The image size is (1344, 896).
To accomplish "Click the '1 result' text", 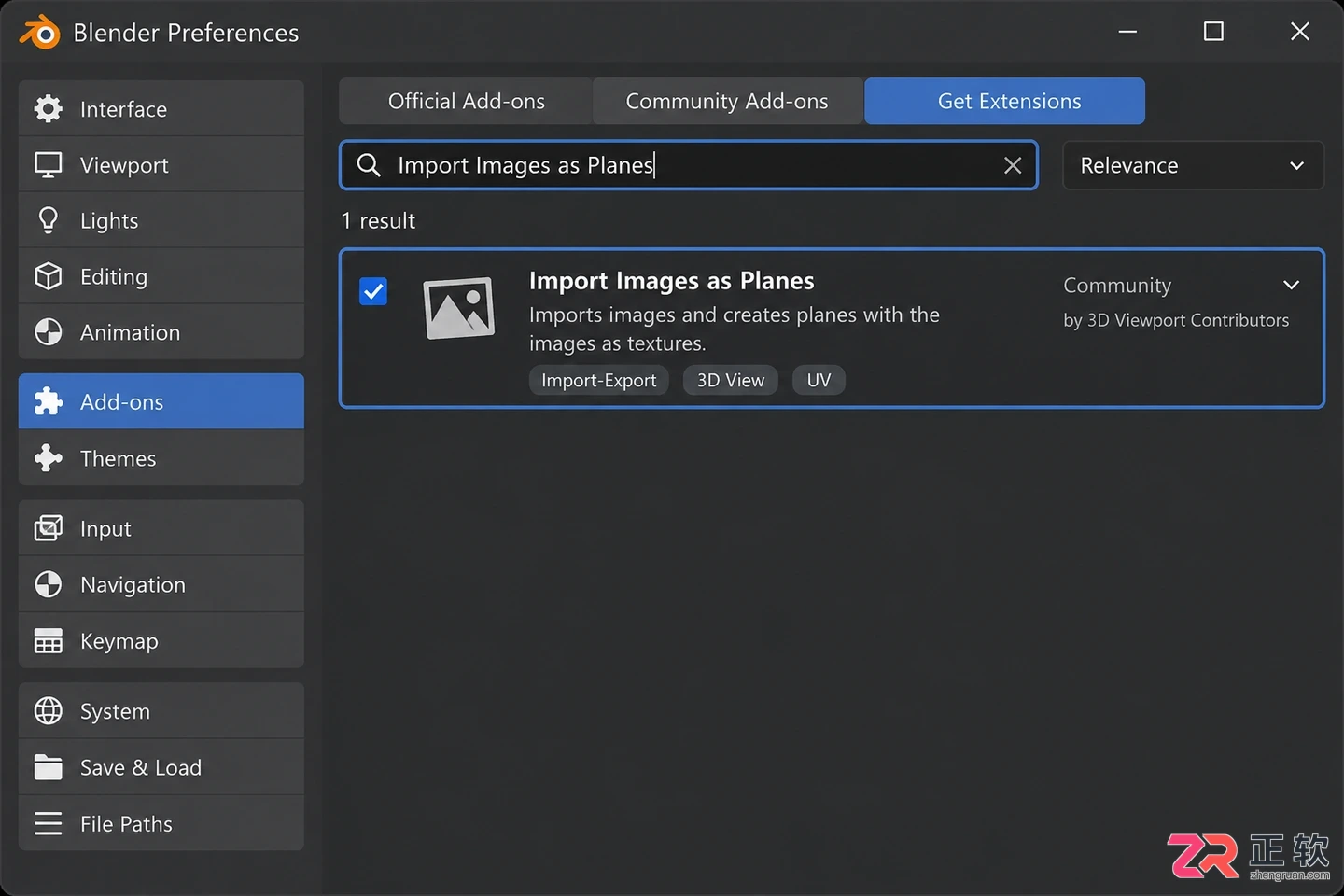I will tap(378, 221).
